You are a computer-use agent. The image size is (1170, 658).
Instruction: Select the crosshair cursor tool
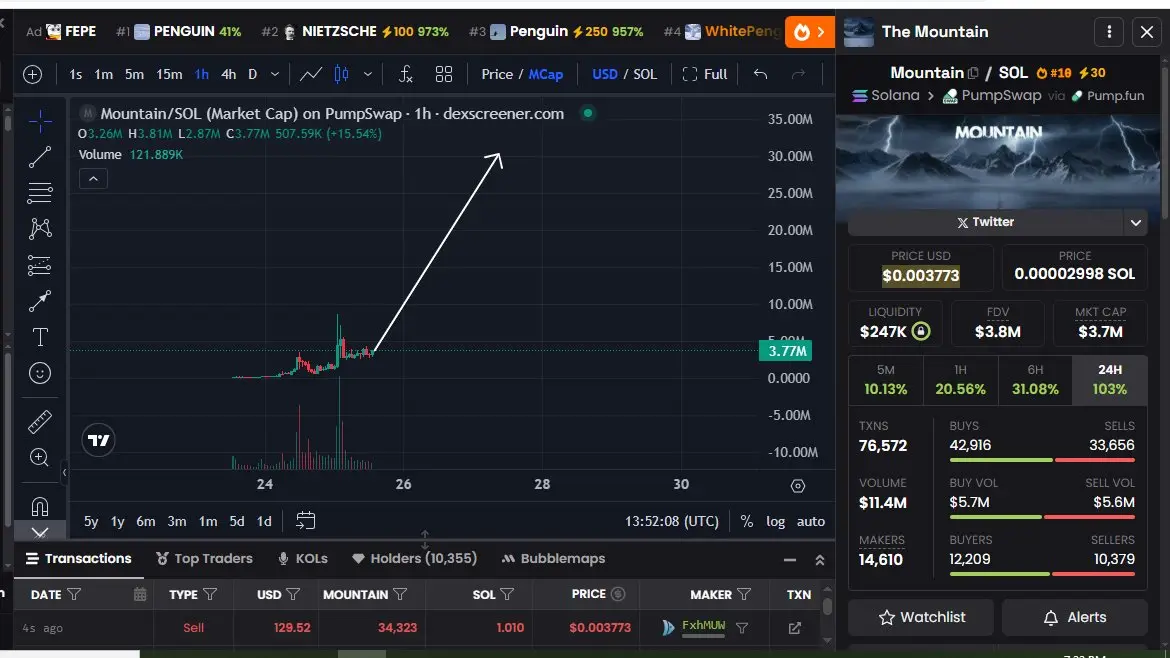(40, 121)
